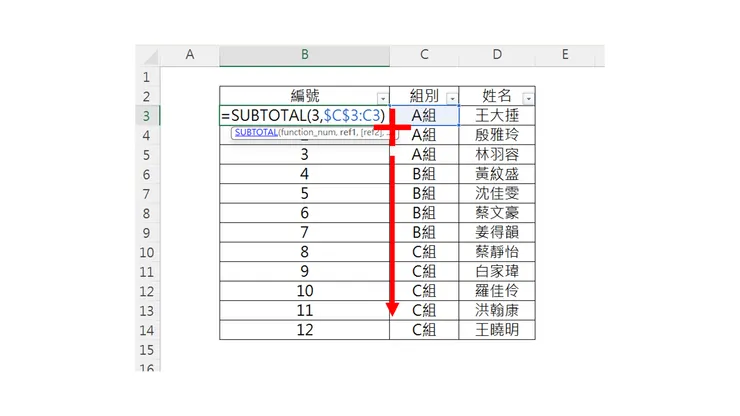Open the 姓名 column filter dropdown
The height and width of the screenshot is (416, 740).
click(x=529, y=99)
